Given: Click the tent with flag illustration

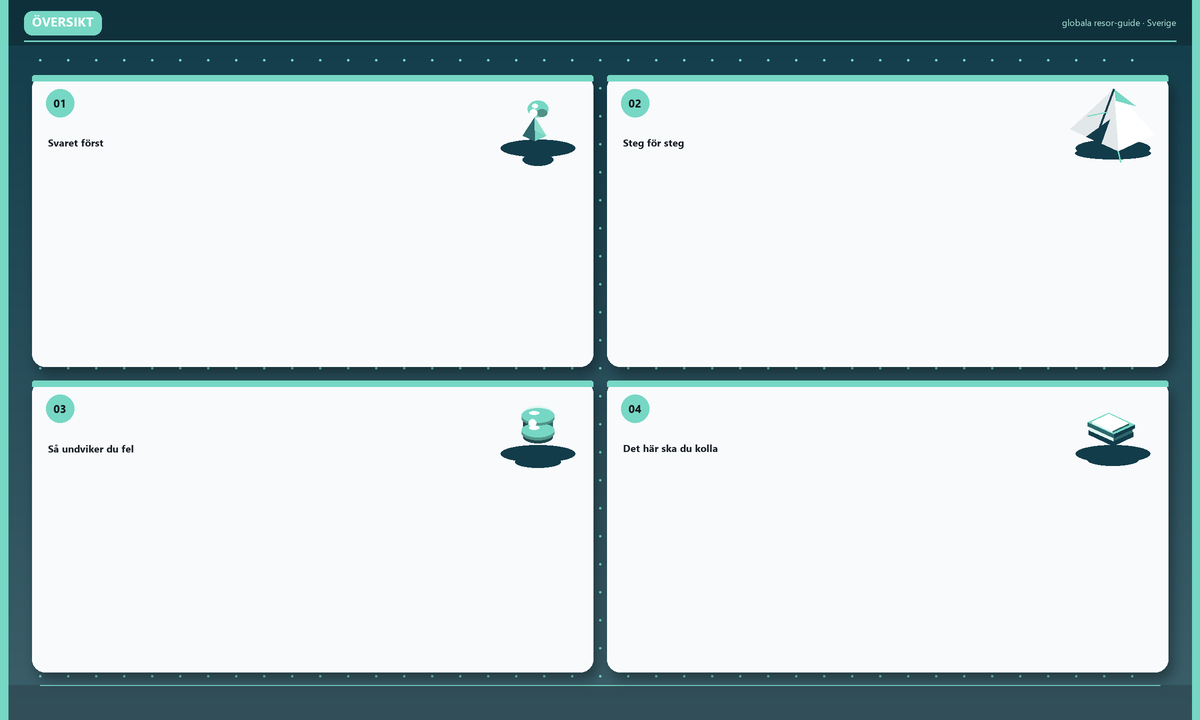Looking at the screenshot, I should point(1113,125).
